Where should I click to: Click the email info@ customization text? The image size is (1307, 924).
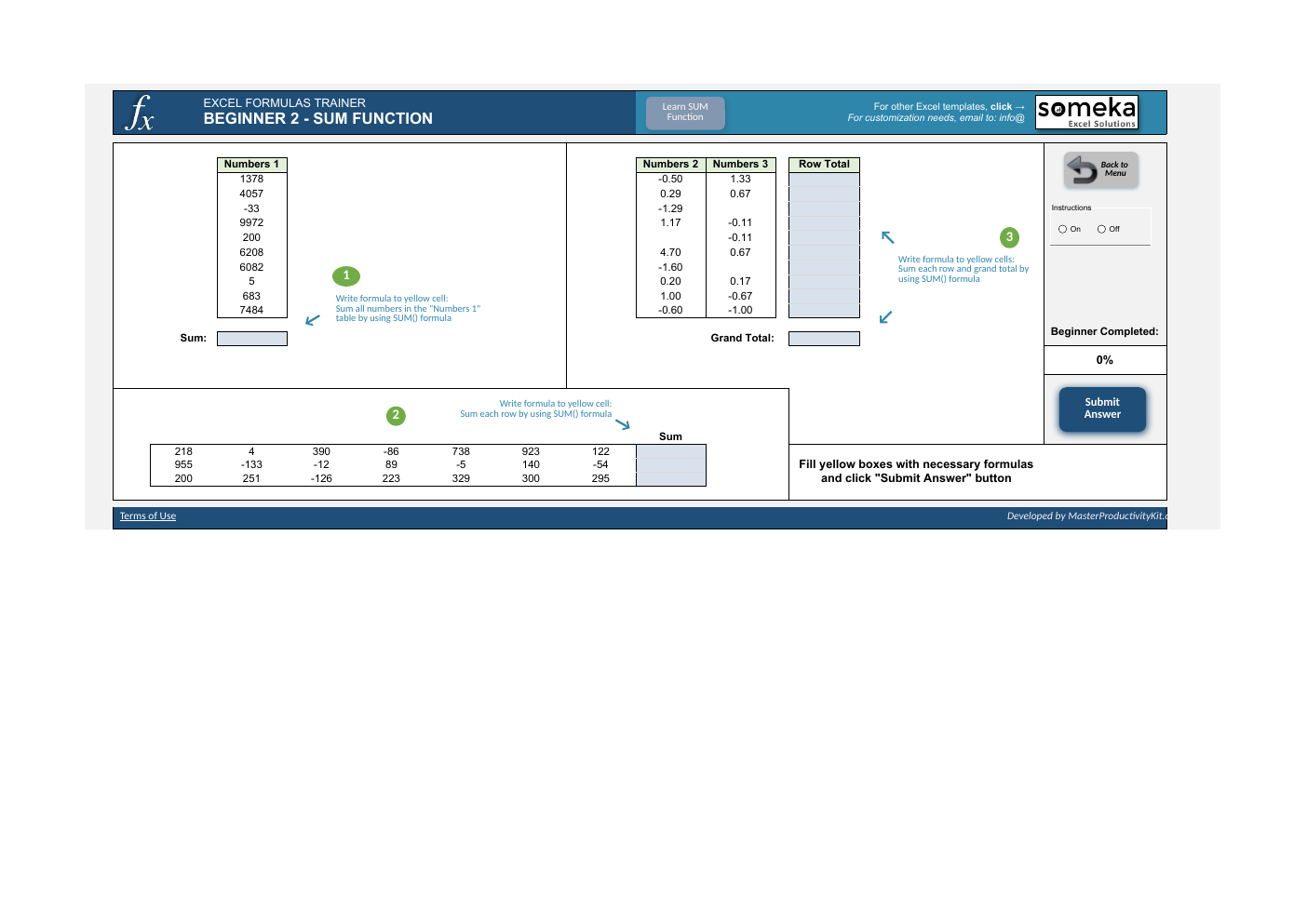click(x=936, y=118)
